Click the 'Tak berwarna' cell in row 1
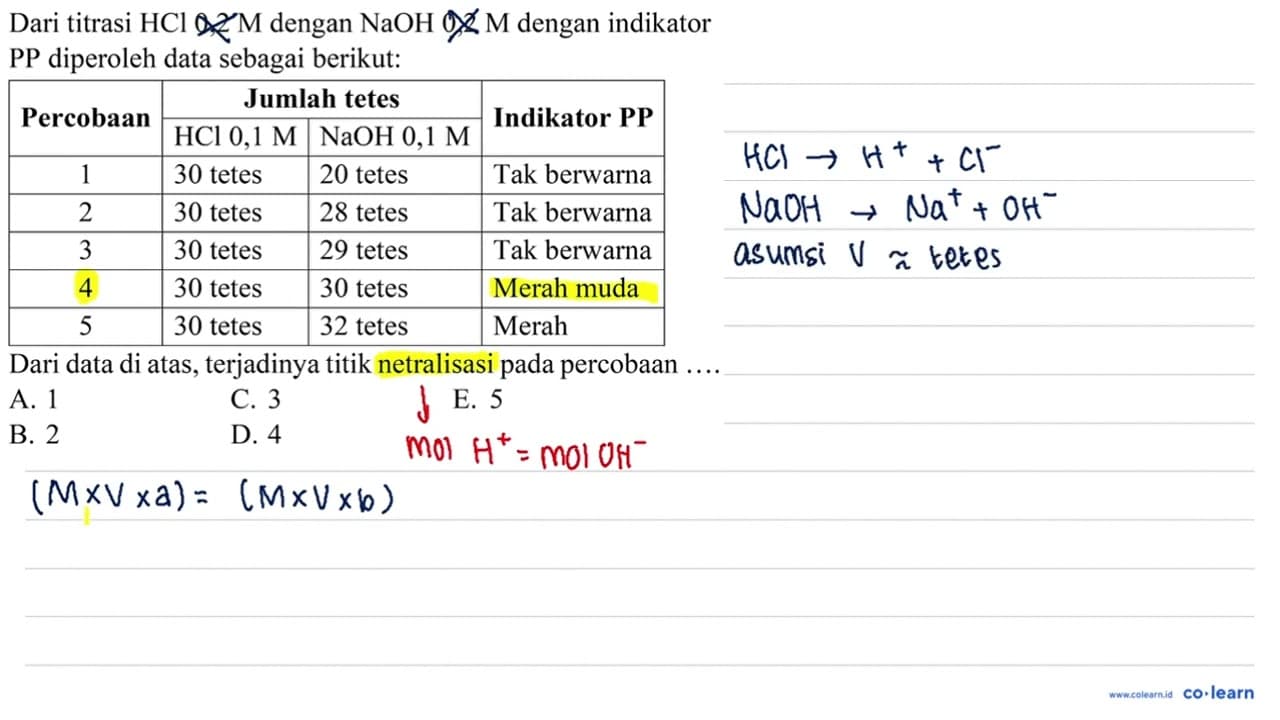Screen dimensions: 1280x720 (573, 175)
